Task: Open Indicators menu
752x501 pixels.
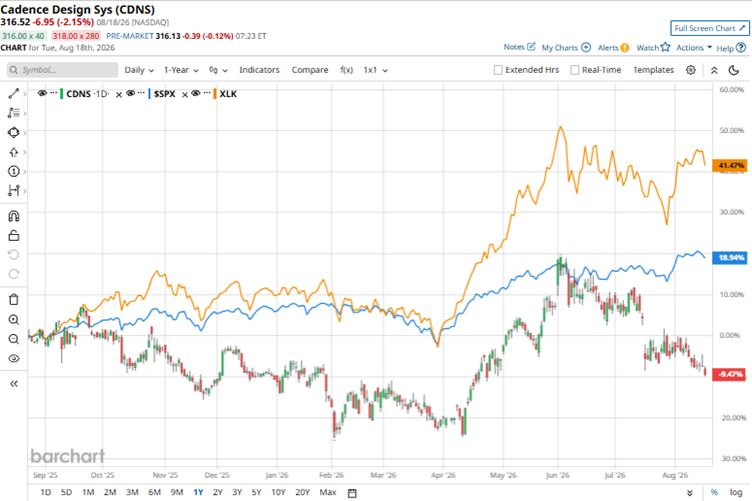Action: (x=259, y=70)
